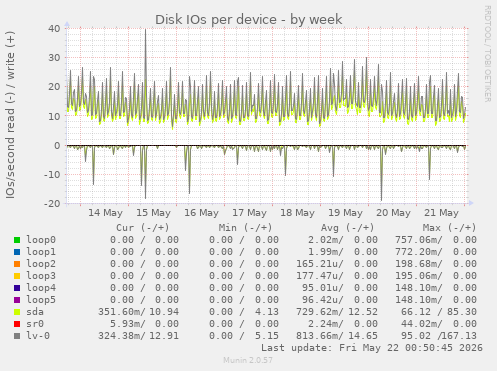Click sda Max value '66.12 / 85.30'
The width and height of the screenshot is (497, 371).
click(439, 312)
